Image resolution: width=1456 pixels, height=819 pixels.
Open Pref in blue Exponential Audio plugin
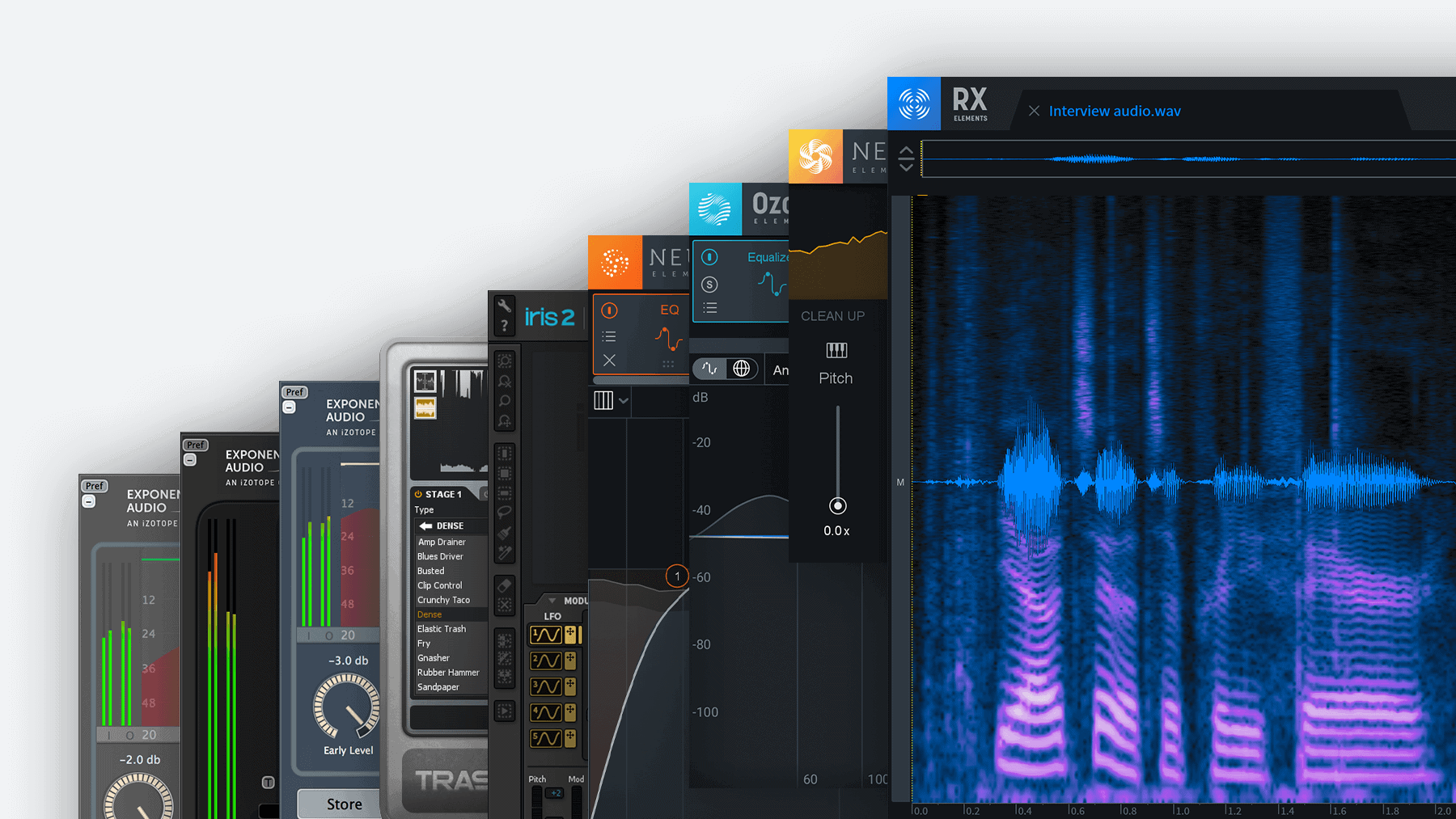(294, 392)
